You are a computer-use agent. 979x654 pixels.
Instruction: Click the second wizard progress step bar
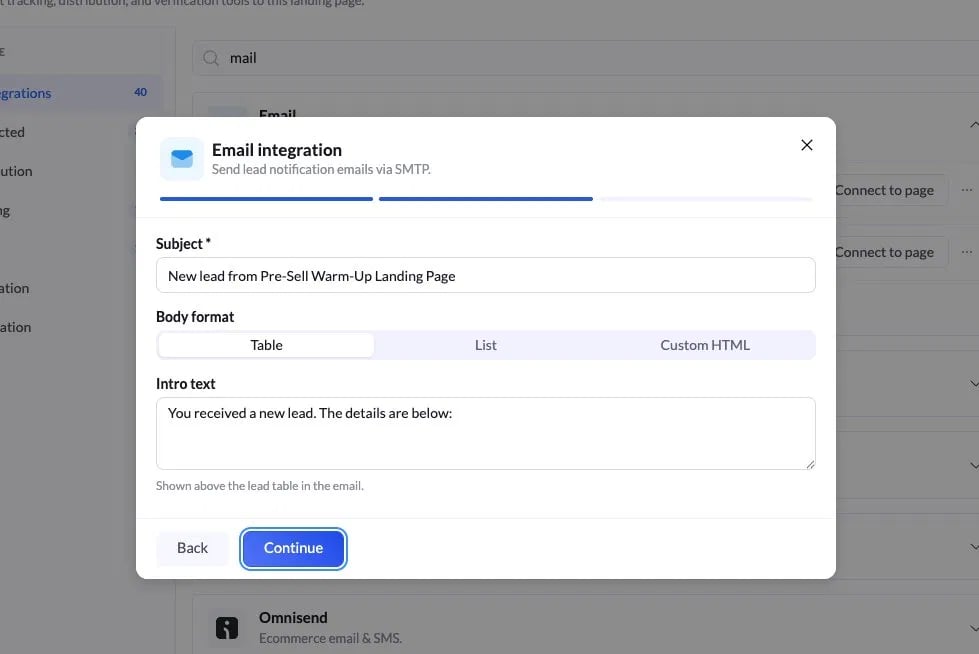[x=485, y=199]
